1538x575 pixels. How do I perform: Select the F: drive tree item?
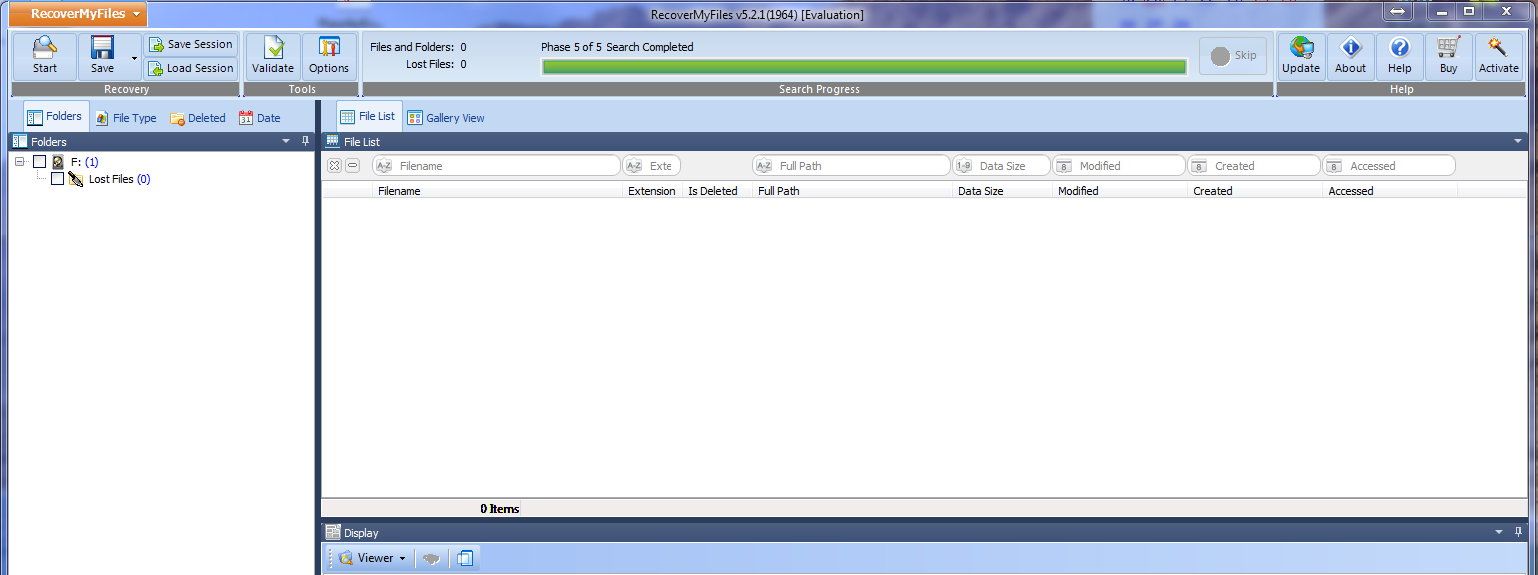click(x=84, y=161)
